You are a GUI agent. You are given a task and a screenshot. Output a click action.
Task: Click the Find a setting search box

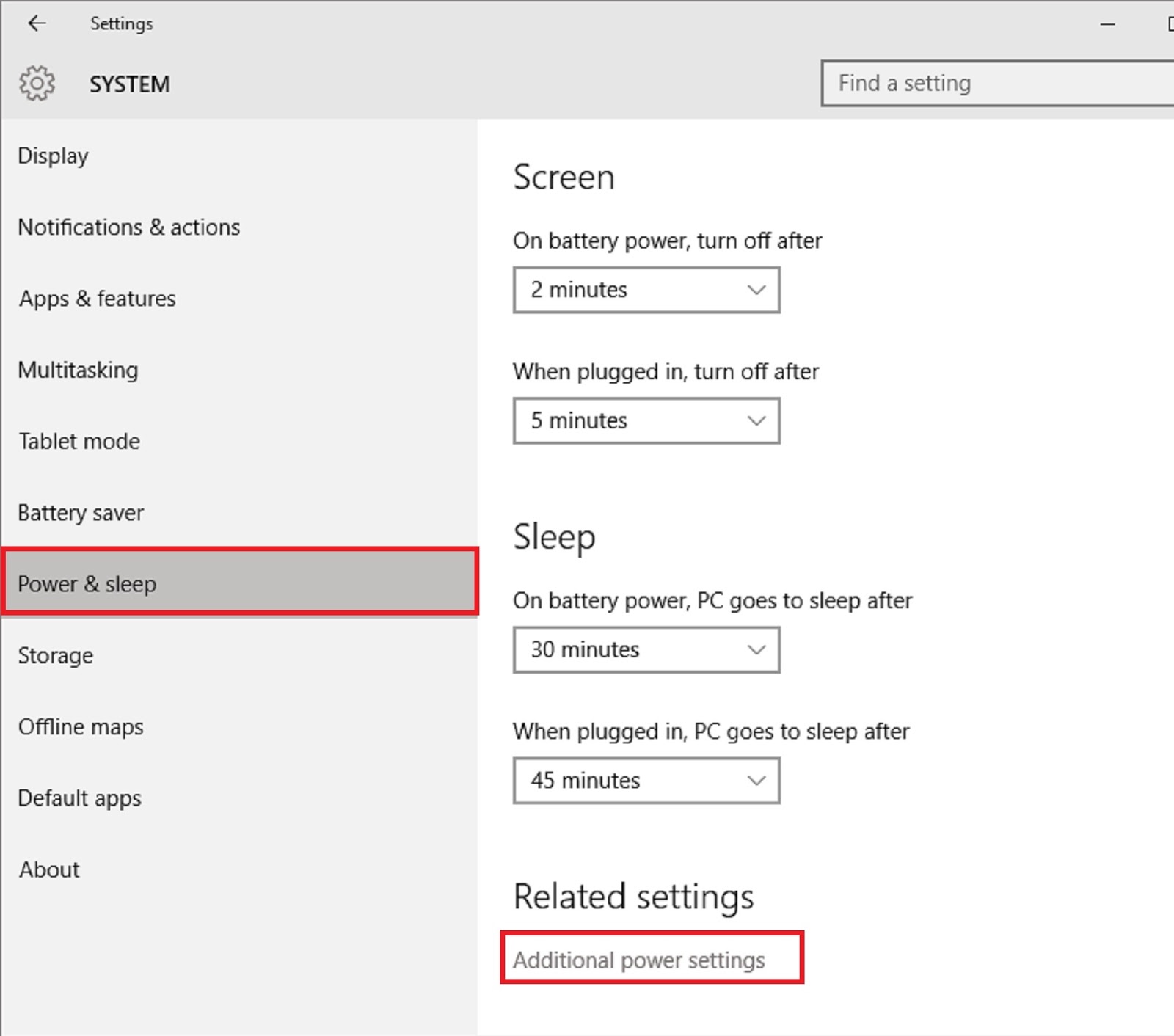[x=998, y=83]
